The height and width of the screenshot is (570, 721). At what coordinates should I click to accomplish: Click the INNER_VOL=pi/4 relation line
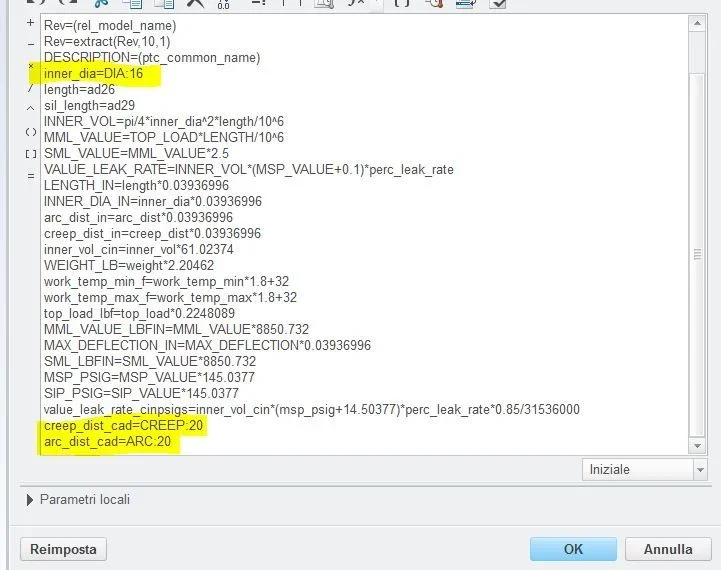[164, 122]
